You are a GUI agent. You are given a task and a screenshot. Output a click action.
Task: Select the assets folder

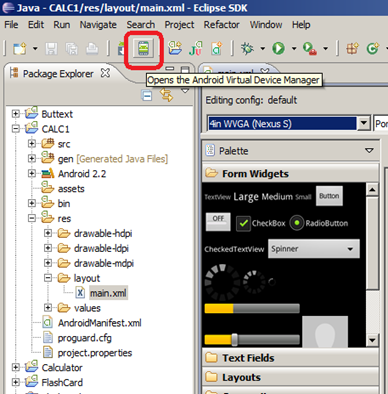pos(71,189)
